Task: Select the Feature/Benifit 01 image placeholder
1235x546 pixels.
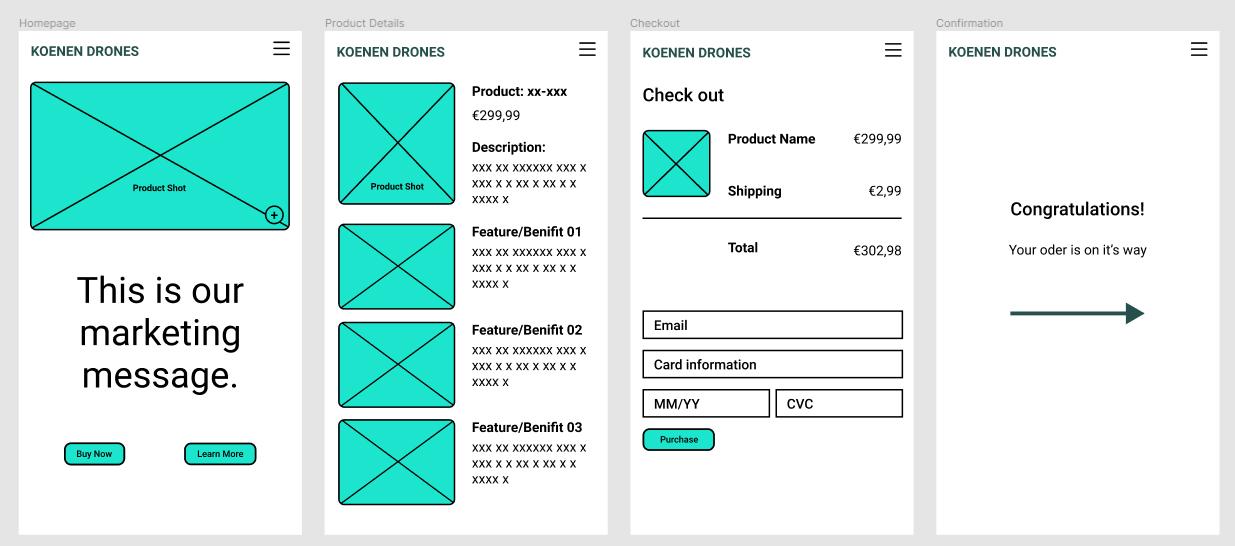Action: [398, 266]
